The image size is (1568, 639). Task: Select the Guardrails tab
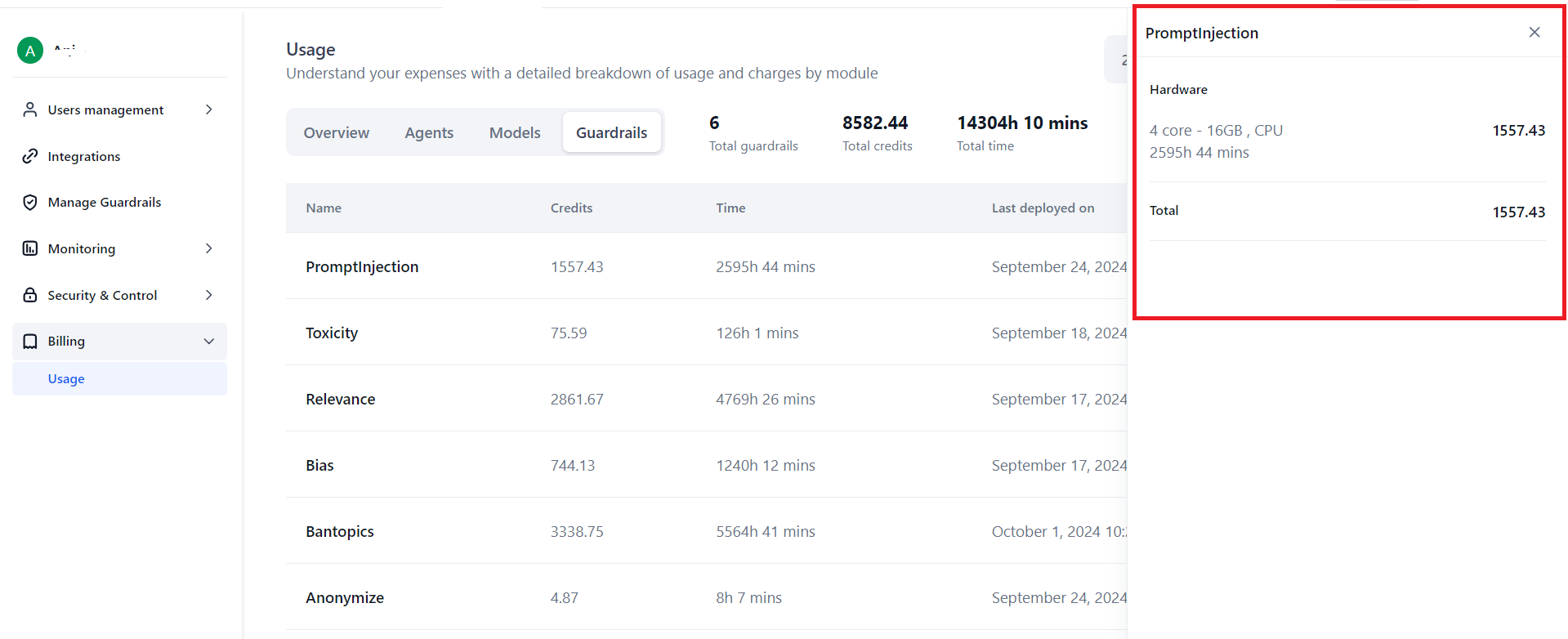tap(612, 132)
